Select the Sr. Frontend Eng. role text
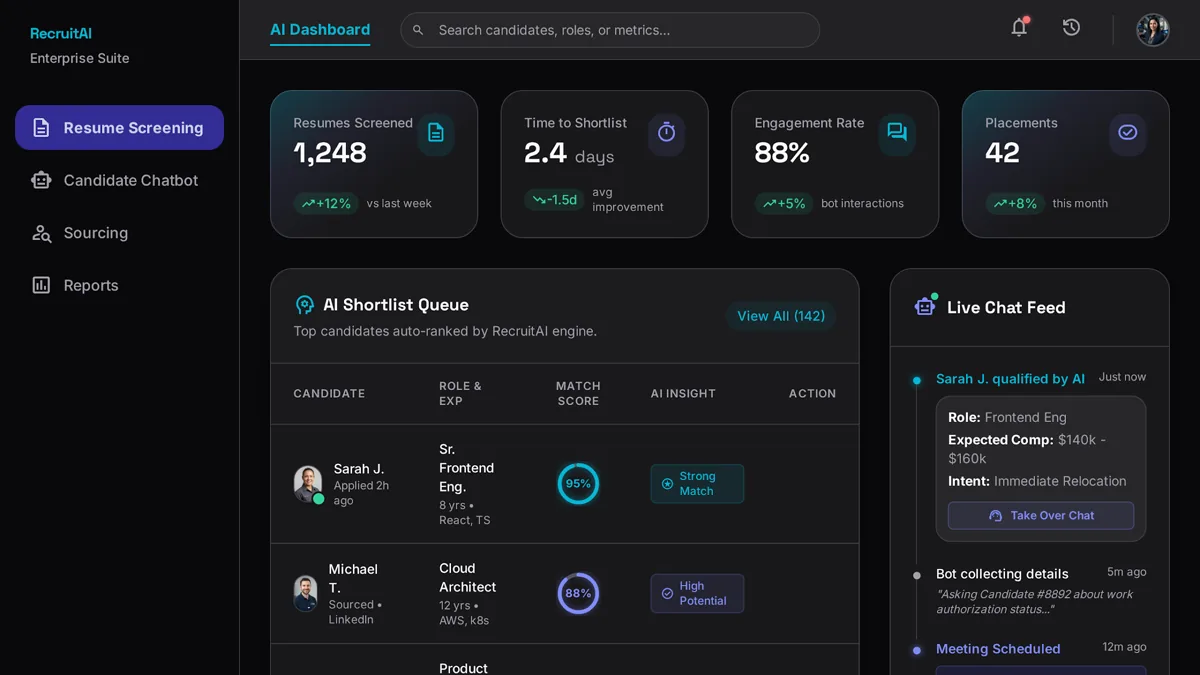This screenshot has height=675, width=1200. point(466,468)
